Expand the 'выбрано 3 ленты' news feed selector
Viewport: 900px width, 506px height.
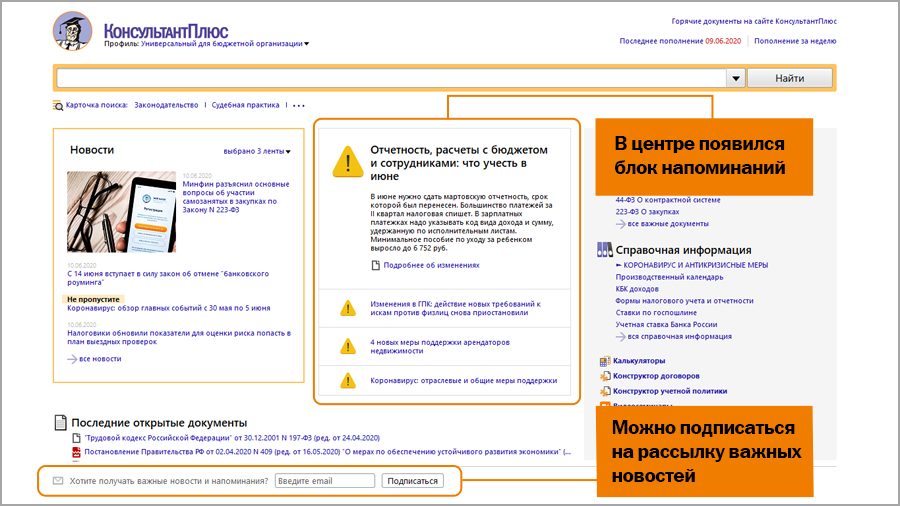[288, 152]
